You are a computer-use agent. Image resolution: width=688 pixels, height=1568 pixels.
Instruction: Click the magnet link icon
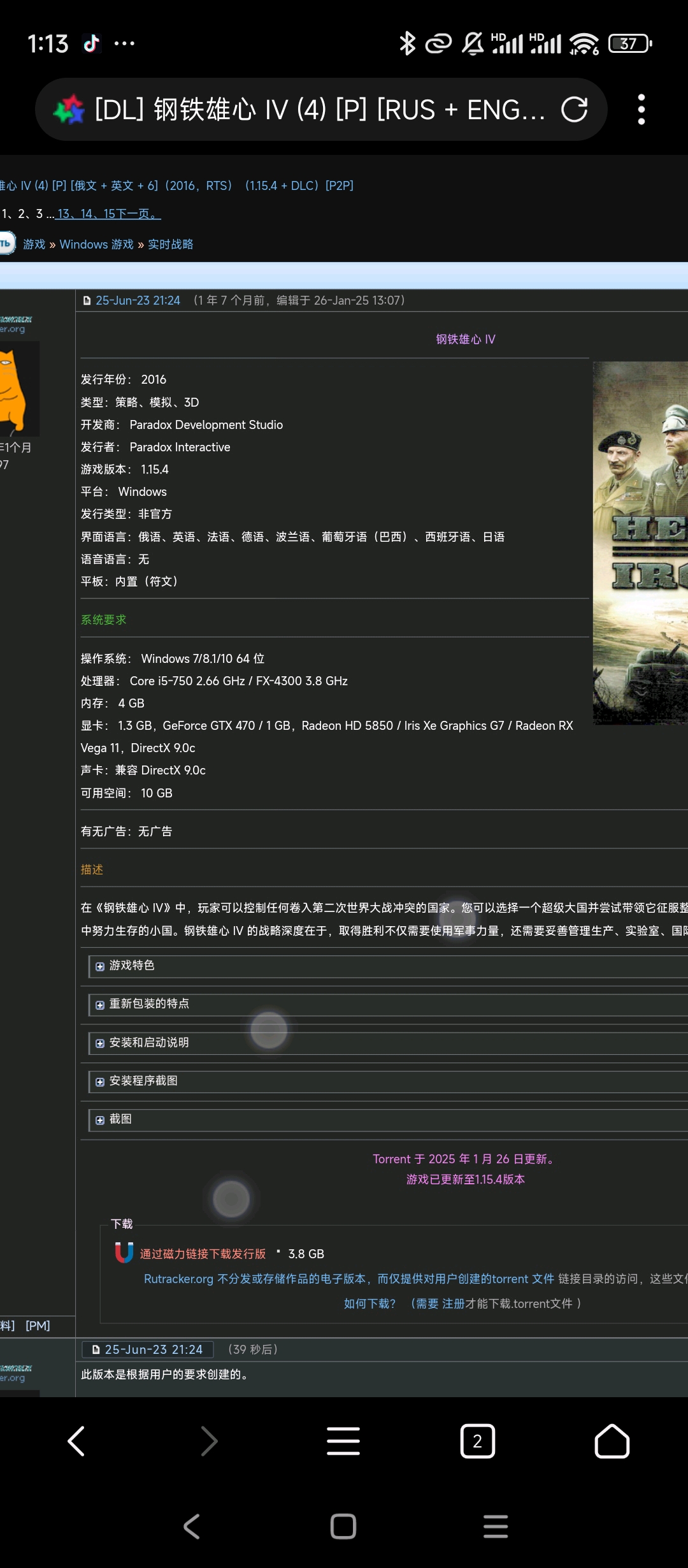[x=124, y=1252]
